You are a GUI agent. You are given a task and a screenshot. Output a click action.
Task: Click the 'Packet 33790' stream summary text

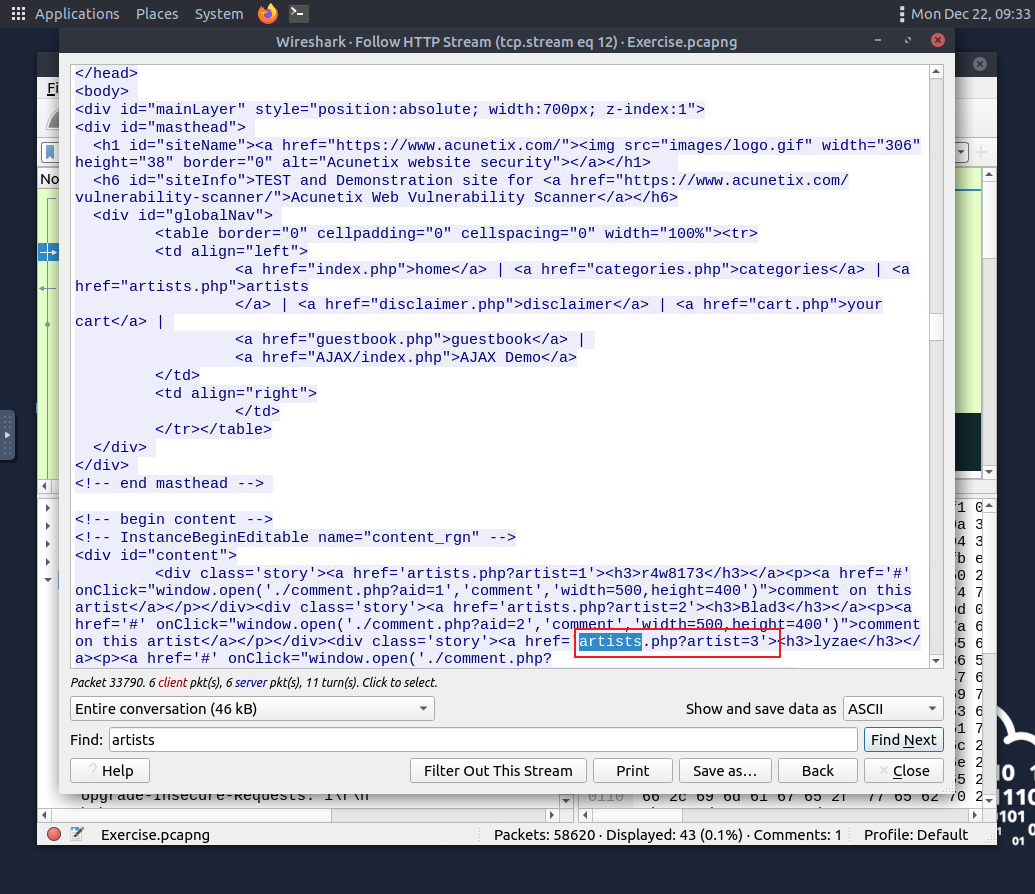[x=254, y=682]
